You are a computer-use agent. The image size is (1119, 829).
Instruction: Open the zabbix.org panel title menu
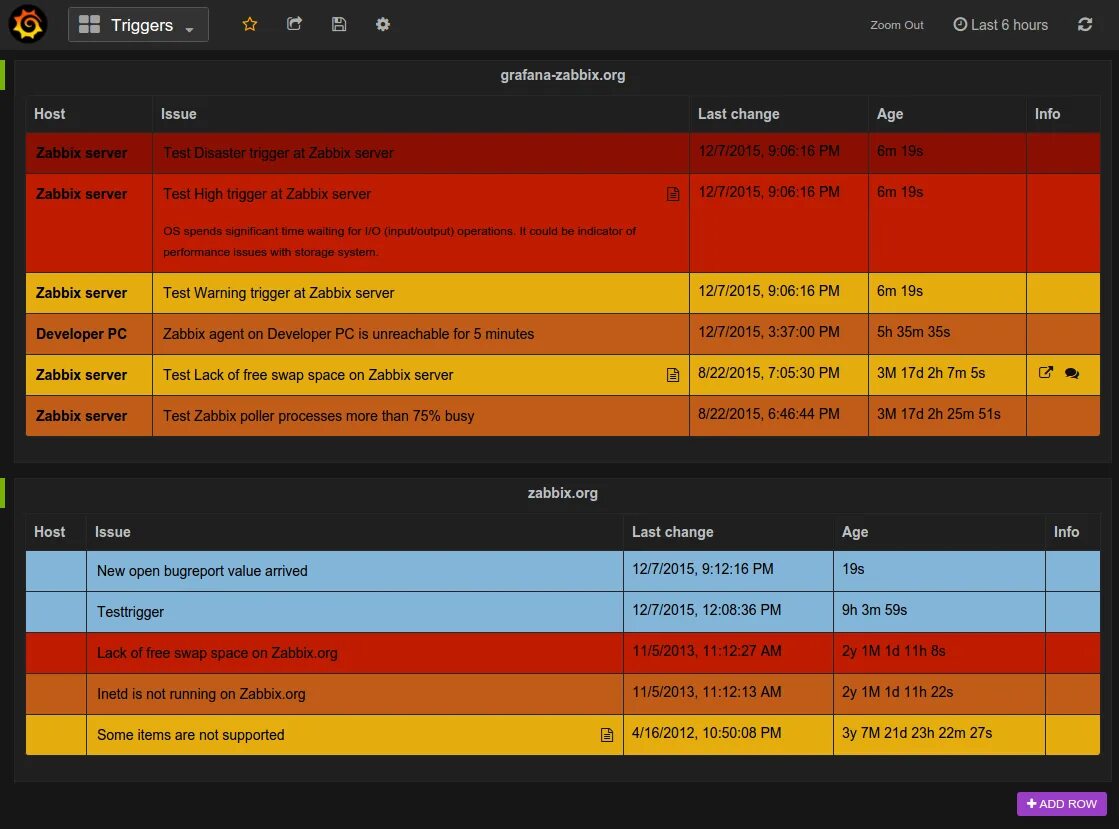tap(562, 493)
